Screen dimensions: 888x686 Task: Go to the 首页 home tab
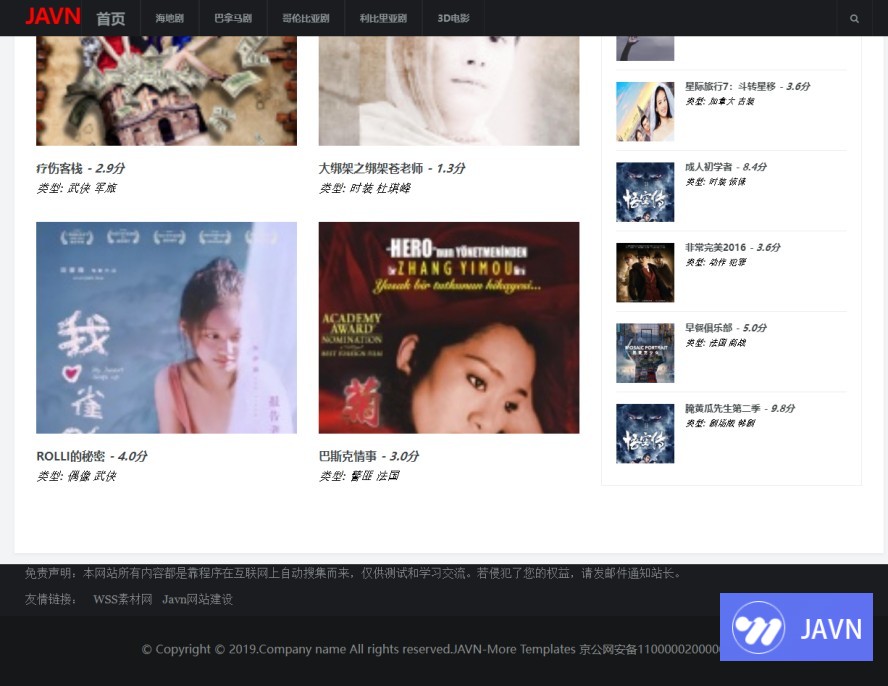coord(110,19)
